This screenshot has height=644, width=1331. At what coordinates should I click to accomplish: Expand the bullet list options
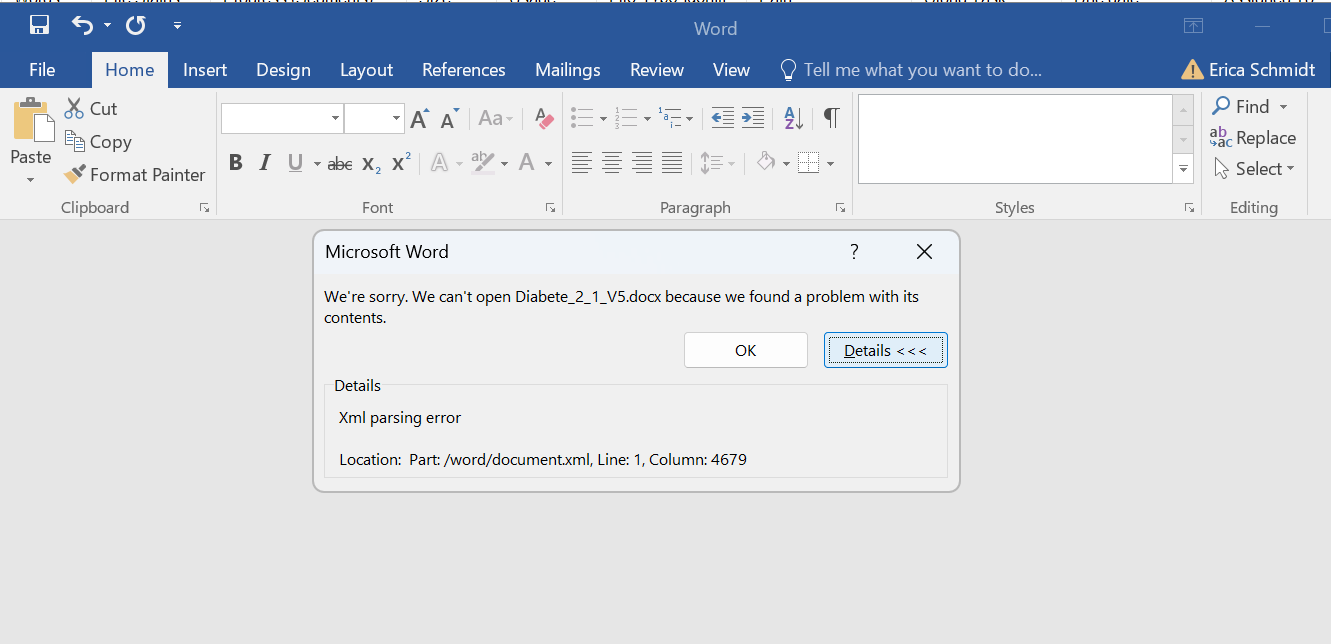604,117
